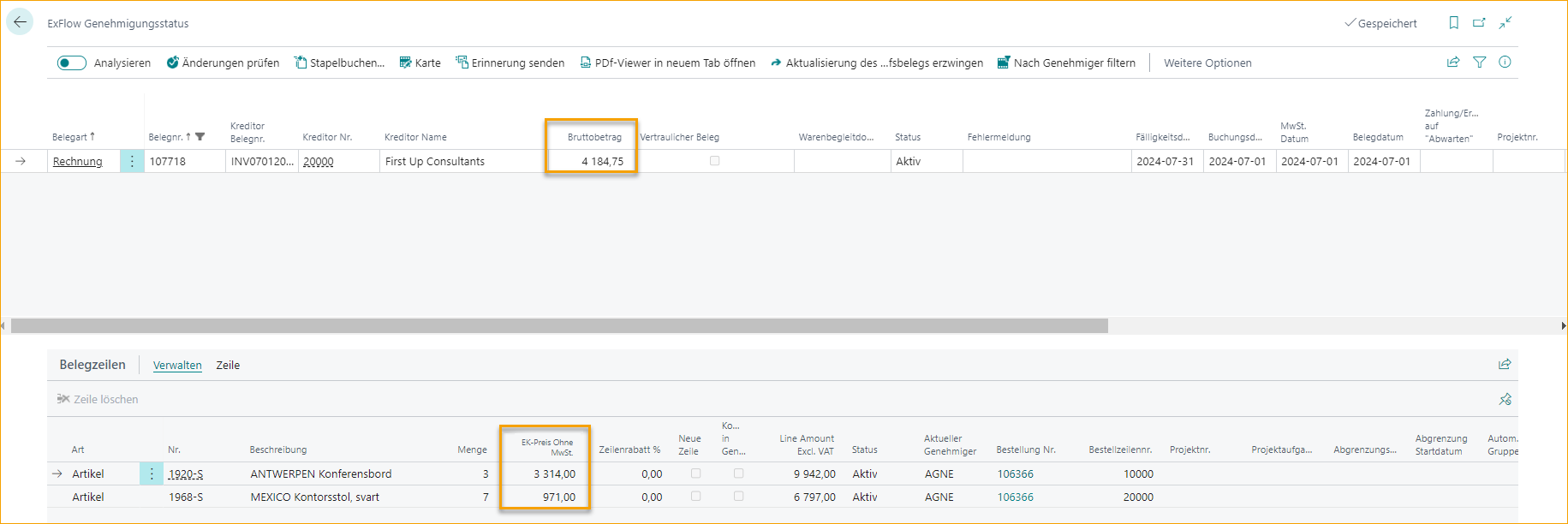Open Bestellung Nr. 106366 link for the MEXICO row

pyautogui.click(x=1015, y=497)
